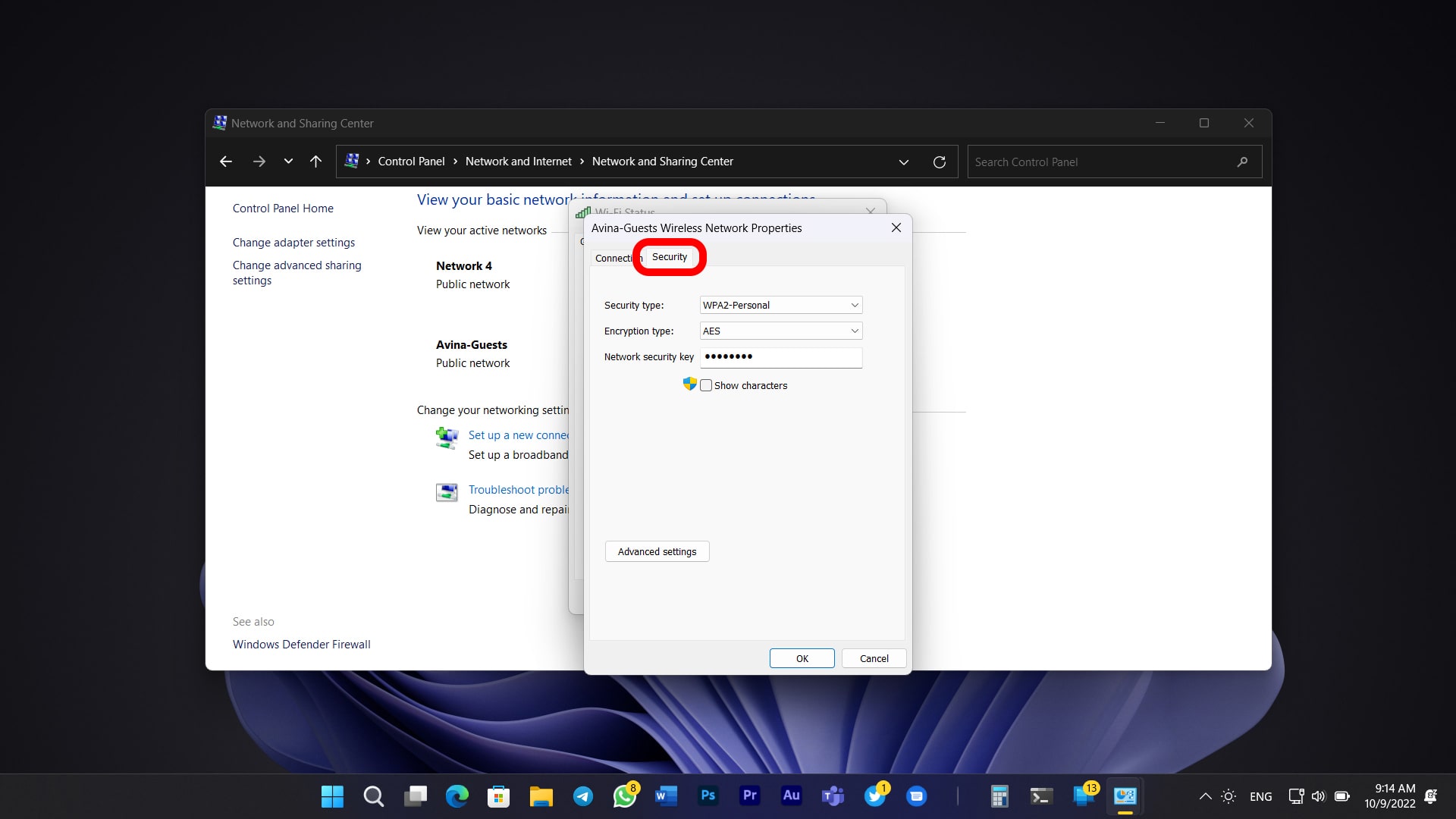Confirm with the OK button
Viewport: 1456px width, 819px height.
pos(802,658)
